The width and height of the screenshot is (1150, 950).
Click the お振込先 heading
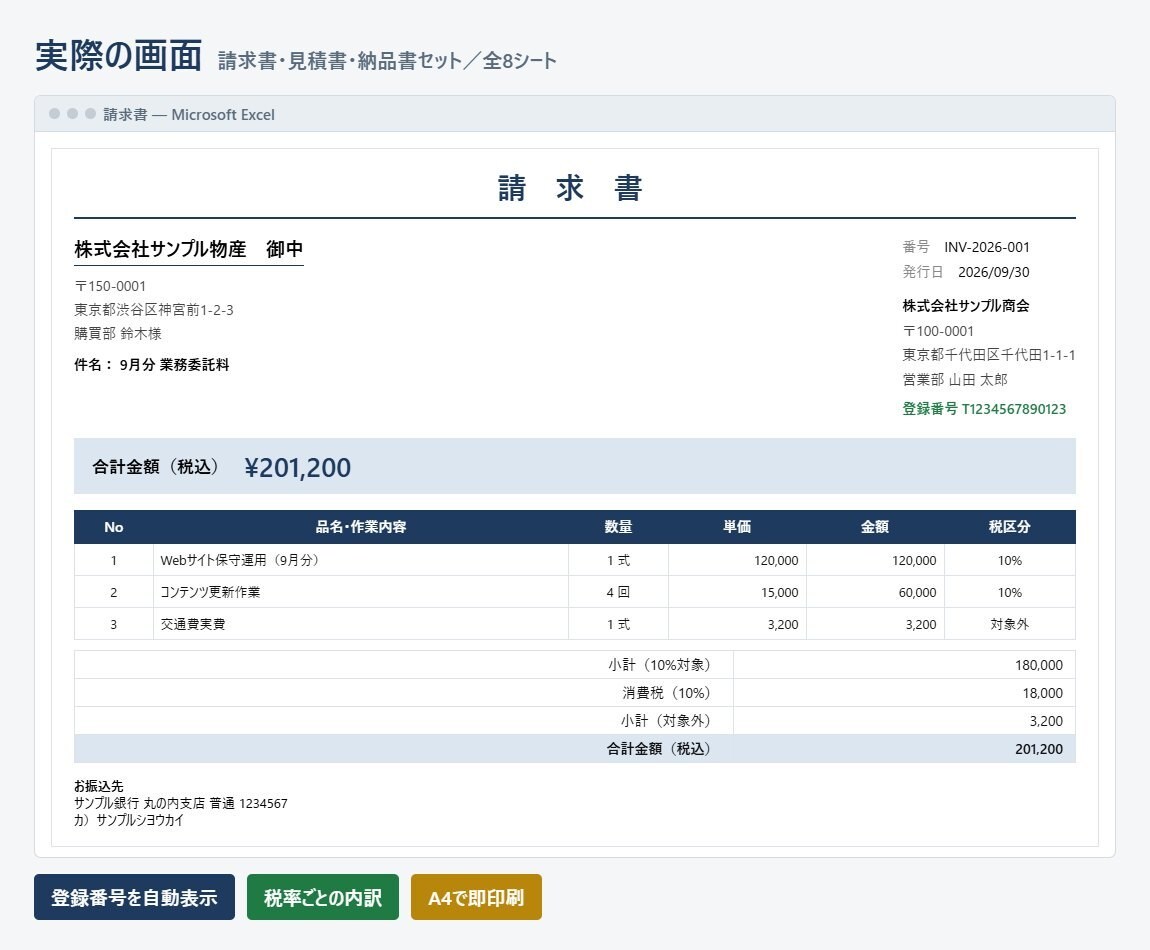99,786
